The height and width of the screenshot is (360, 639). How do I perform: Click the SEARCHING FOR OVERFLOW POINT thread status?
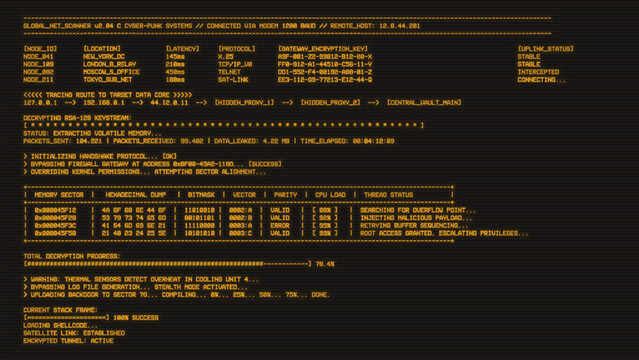[418, 210]
